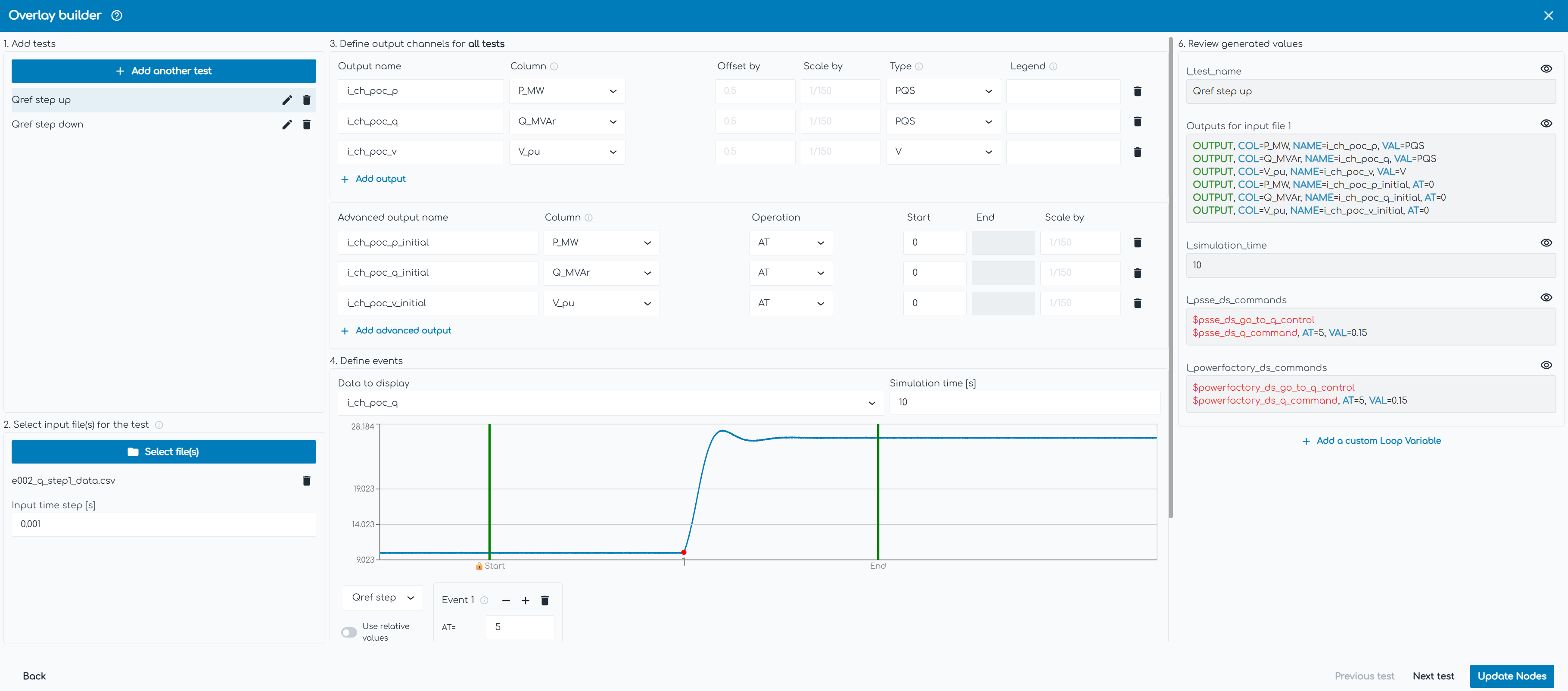Select Qref step down in test list

click(x=47, y=125)
